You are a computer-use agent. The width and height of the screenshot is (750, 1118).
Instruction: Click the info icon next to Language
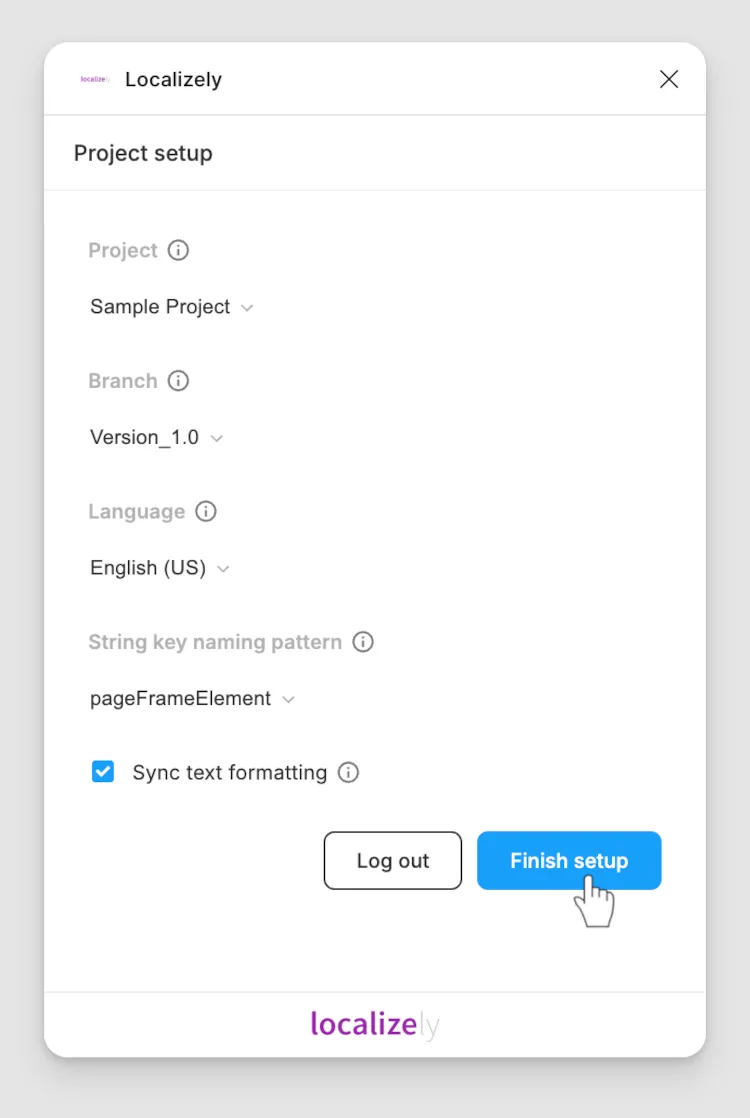[206, 511]
